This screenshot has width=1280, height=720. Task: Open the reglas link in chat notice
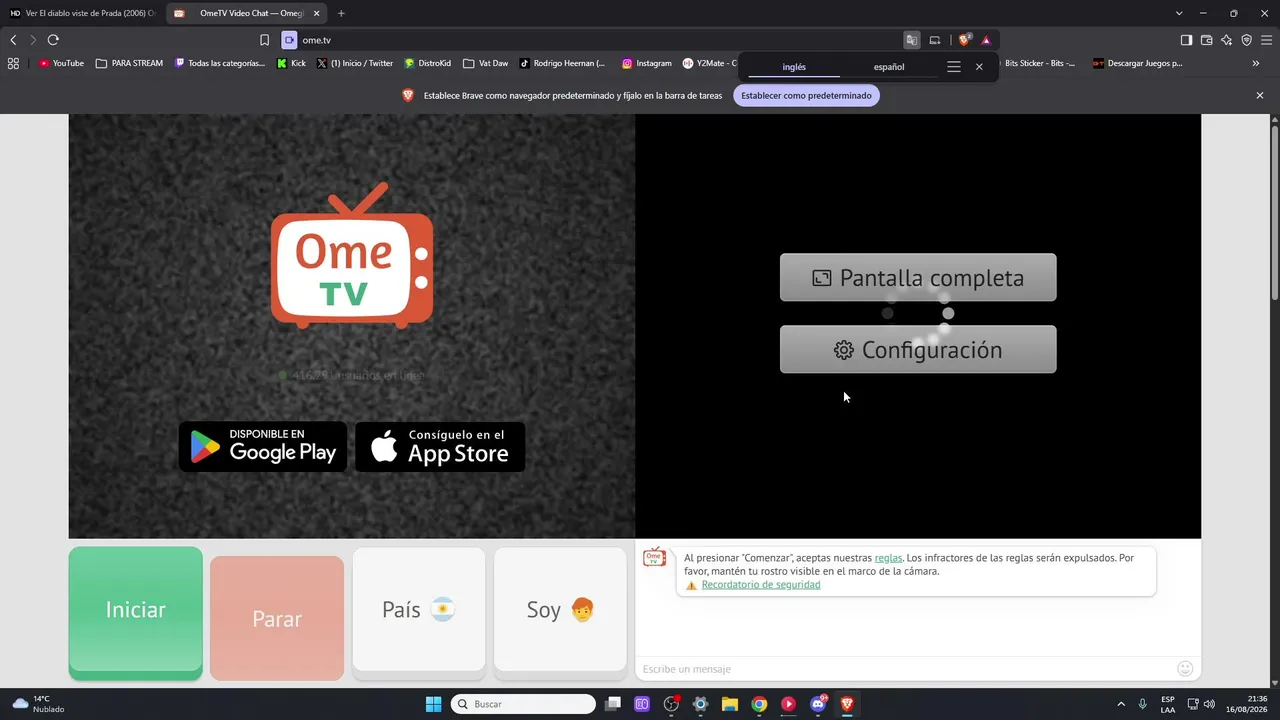click(x=888, y=558)
